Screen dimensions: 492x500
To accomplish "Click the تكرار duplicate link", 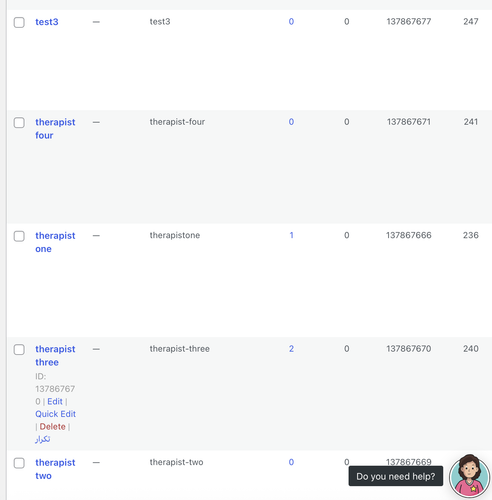I will 43,439.
